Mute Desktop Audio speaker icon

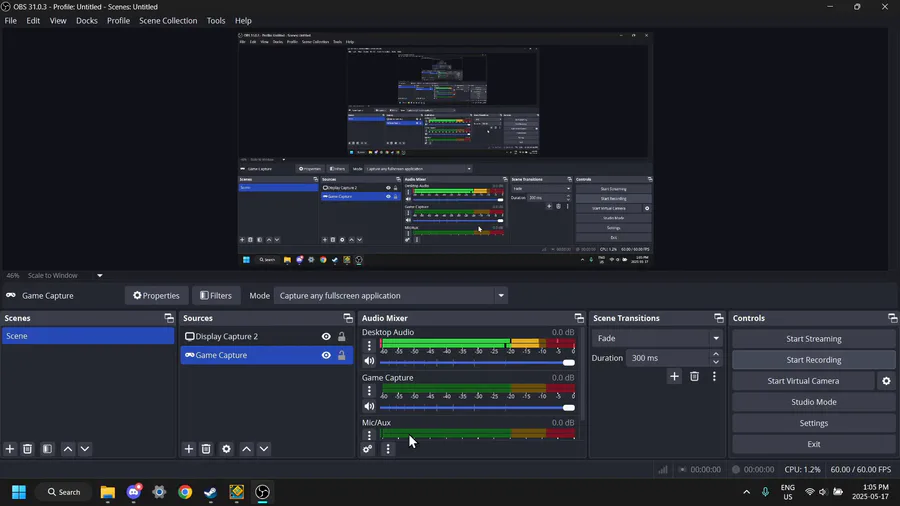(369, 361)
